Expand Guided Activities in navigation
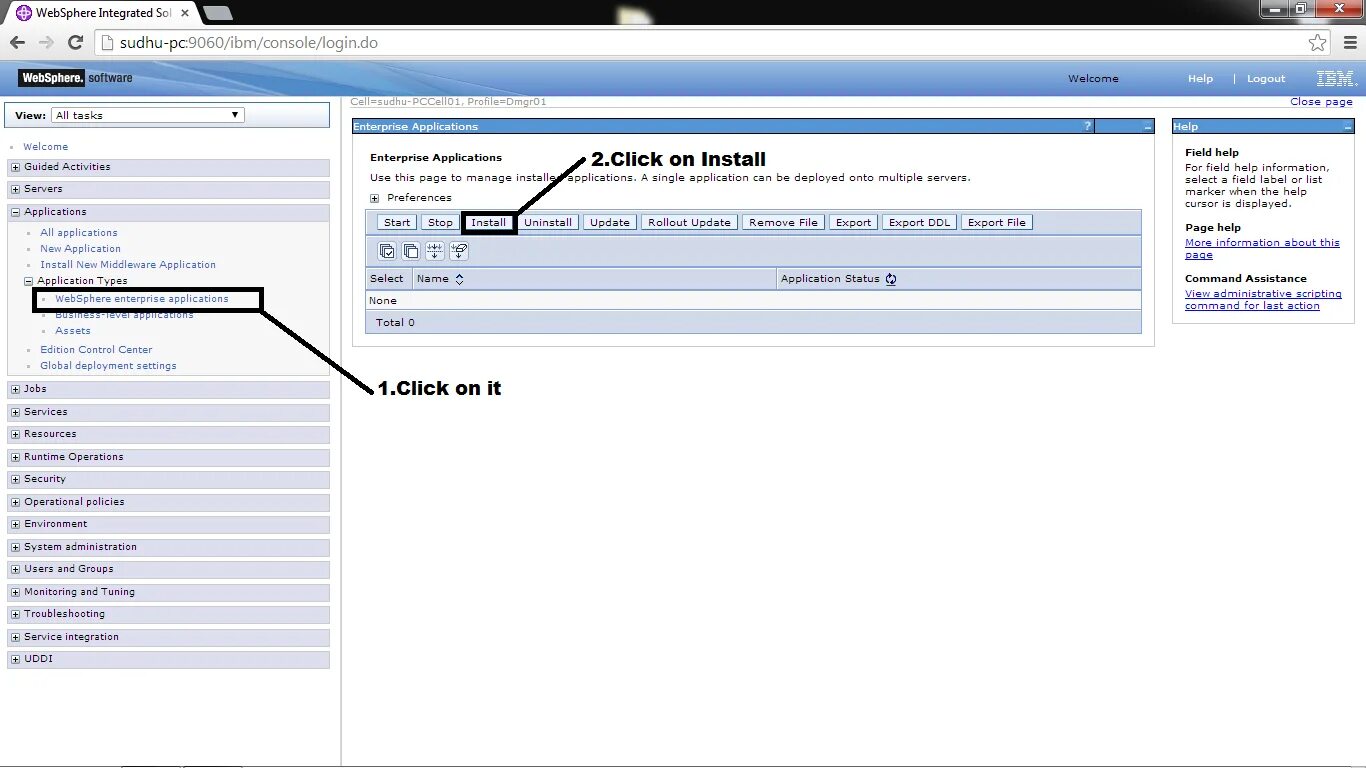This screenshot has width=1366, height=768. [15, 167]
